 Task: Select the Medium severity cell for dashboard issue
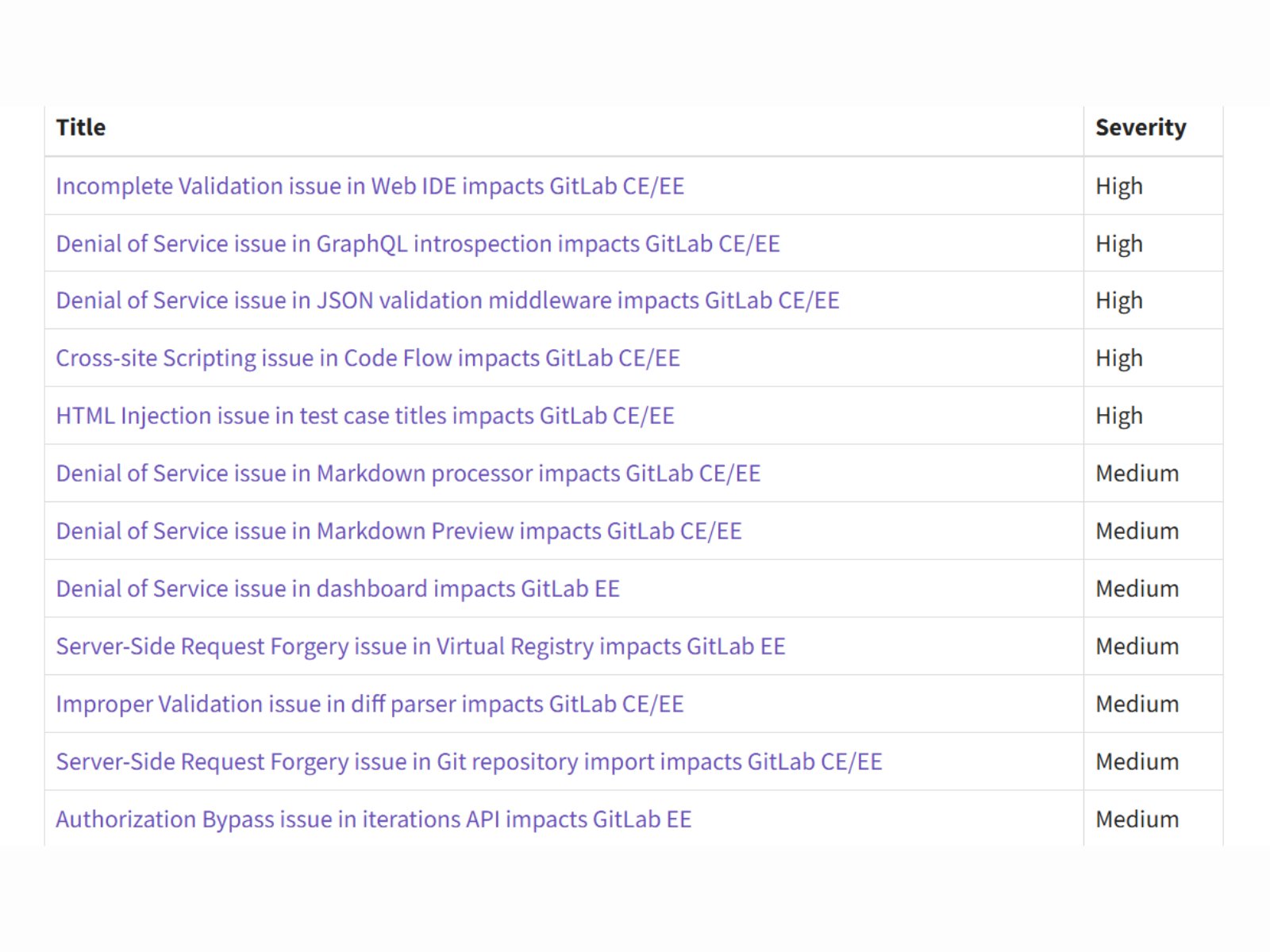(x=1137, y=589)
